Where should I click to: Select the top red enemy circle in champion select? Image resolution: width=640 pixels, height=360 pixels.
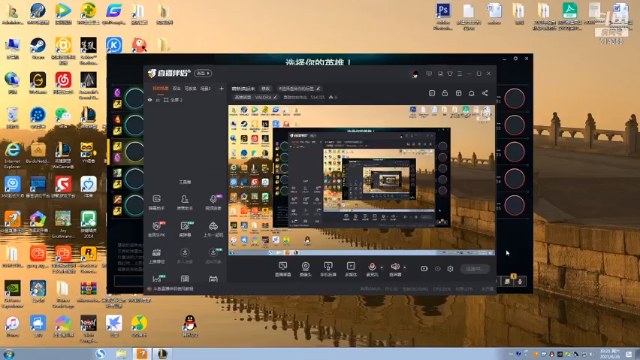click(x=514, y=98)
